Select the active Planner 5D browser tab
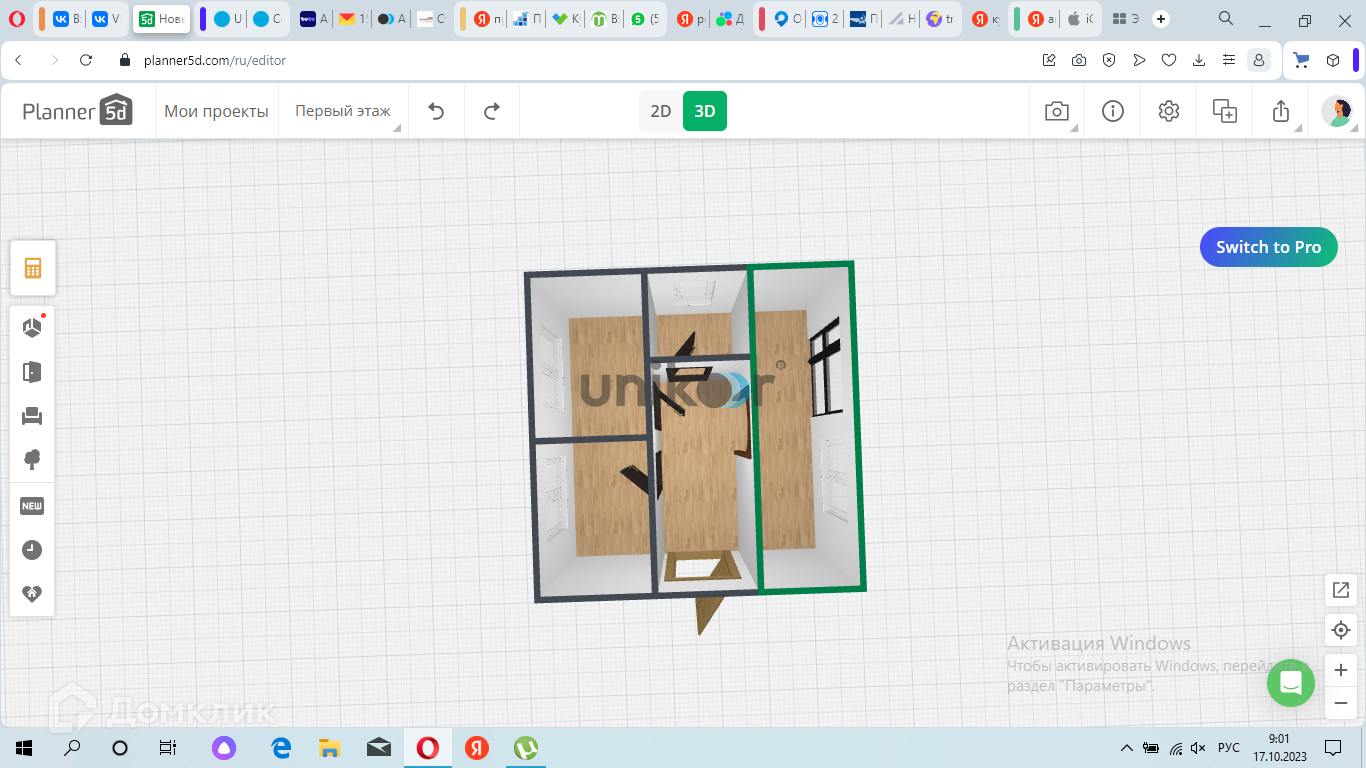 point(162,19)
